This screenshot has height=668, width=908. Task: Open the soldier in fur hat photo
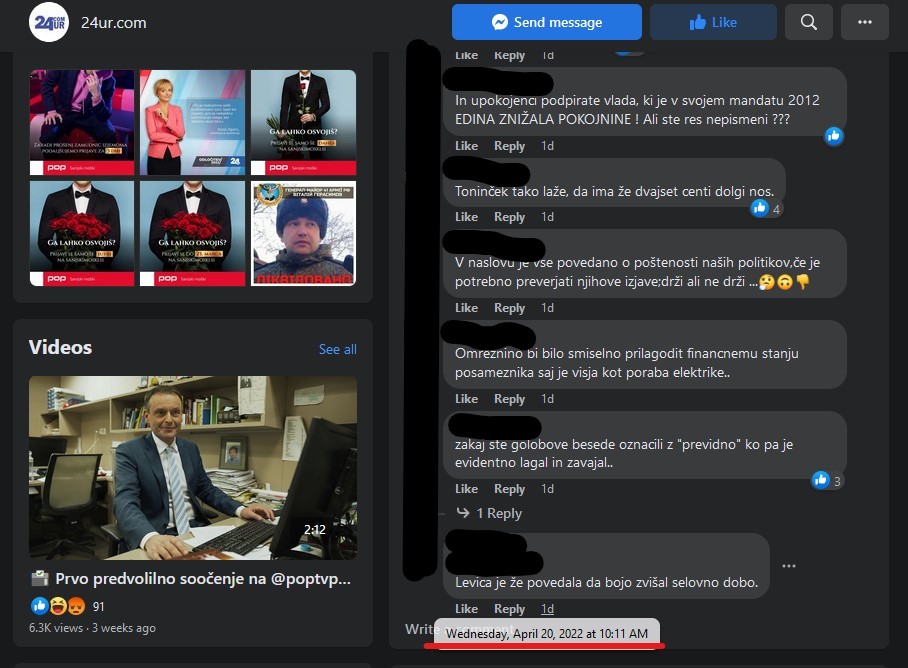303,233
